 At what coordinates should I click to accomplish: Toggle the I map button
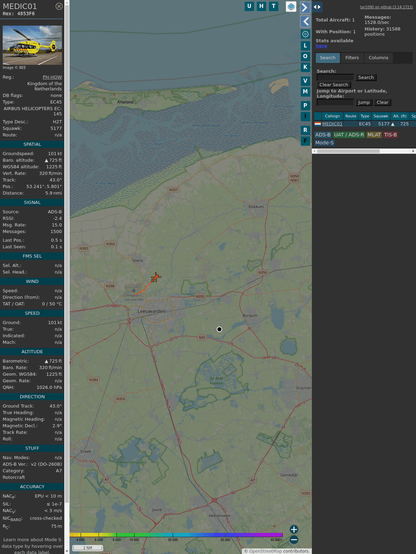(x=305, y=116)
